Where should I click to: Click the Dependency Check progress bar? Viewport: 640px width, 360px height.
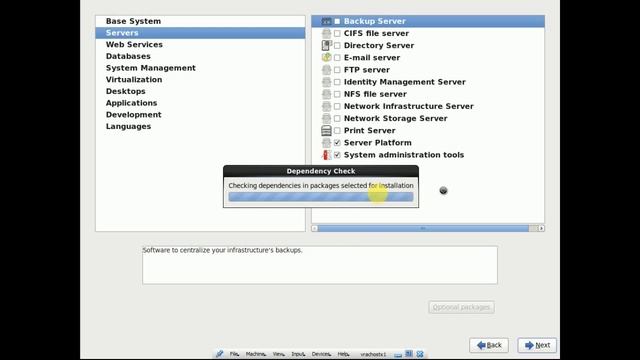click(x=321, y=197)
